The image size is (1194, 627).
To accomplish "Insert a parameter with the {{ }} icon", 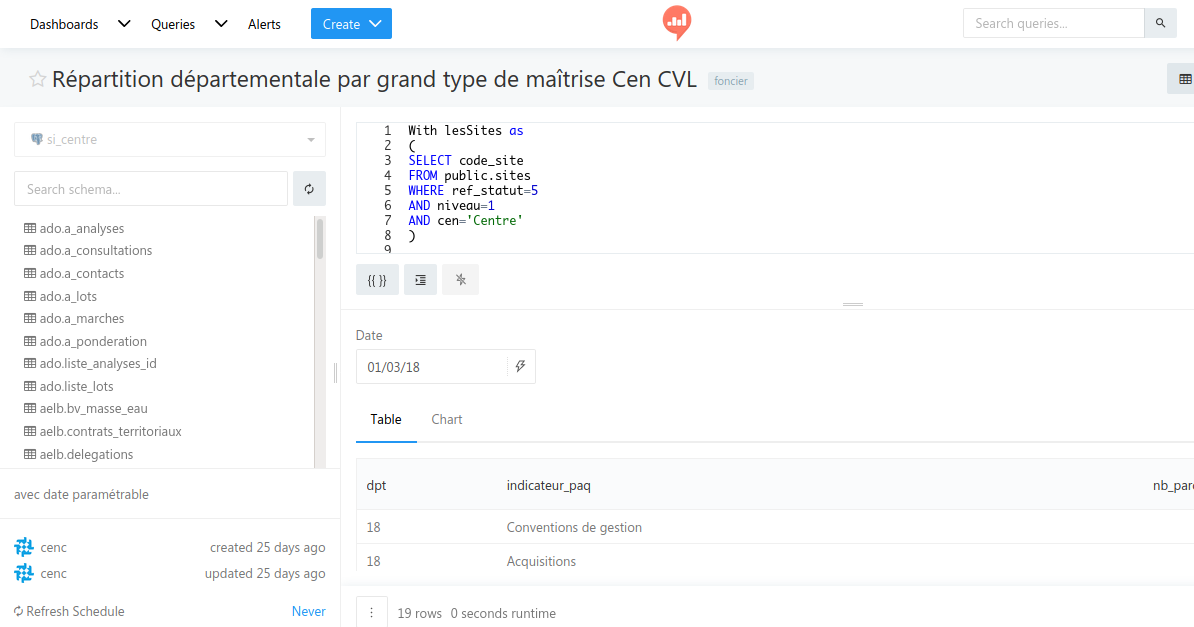I will pyautogui.click(x=377, y=279).
